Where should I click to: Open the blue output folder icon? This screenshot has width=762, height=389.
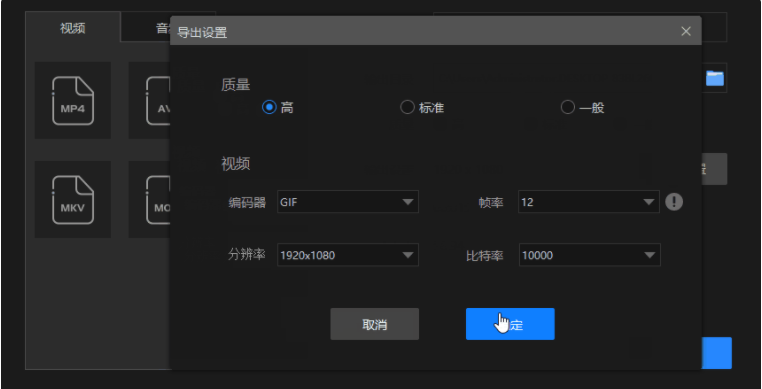(714, 78)
